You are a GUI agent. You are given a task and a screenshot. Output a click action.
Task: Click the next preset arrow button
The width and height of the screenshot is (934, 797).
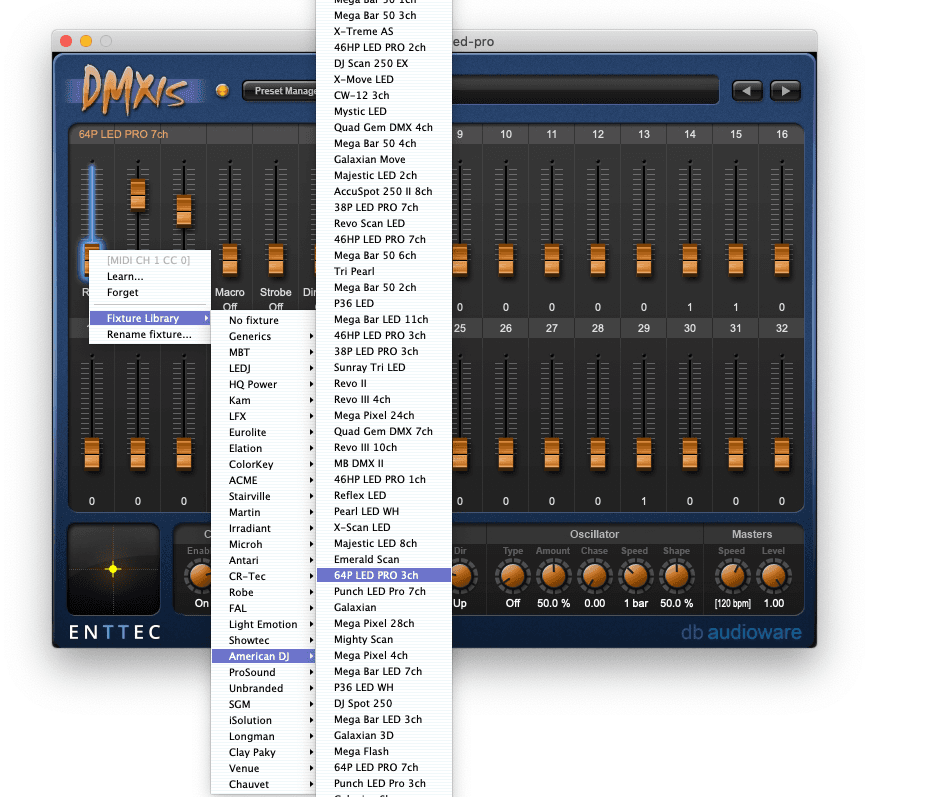(785, 90)
